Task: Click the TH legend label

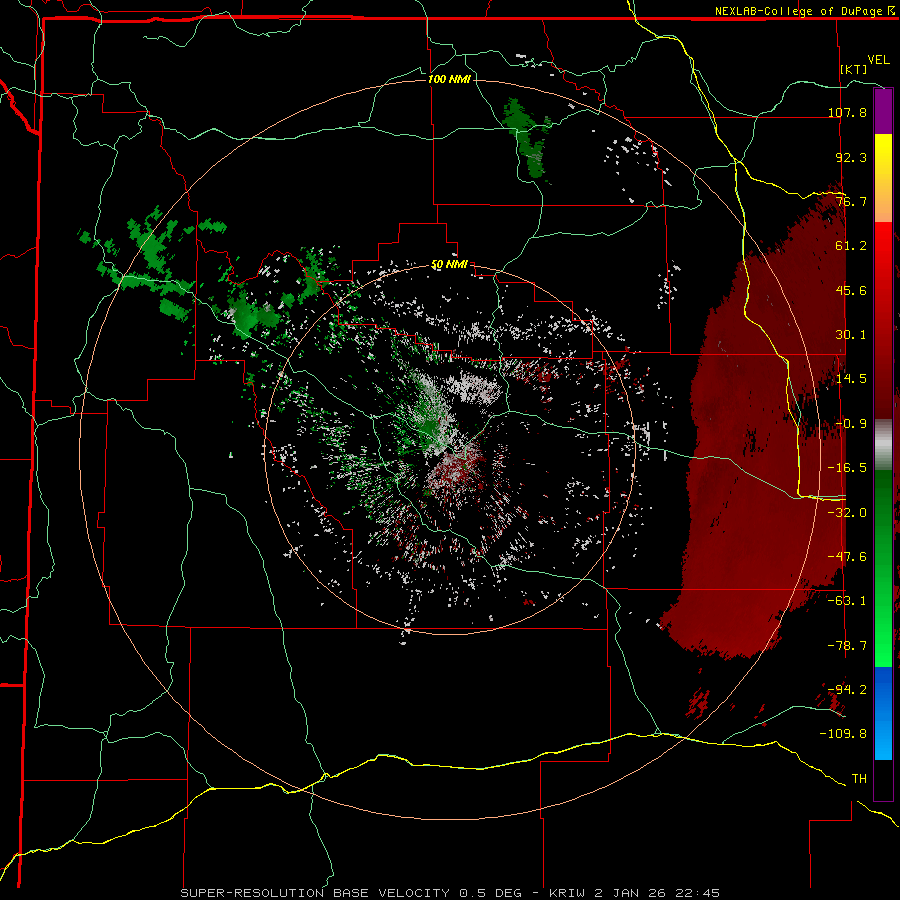Action: [859, 779]
